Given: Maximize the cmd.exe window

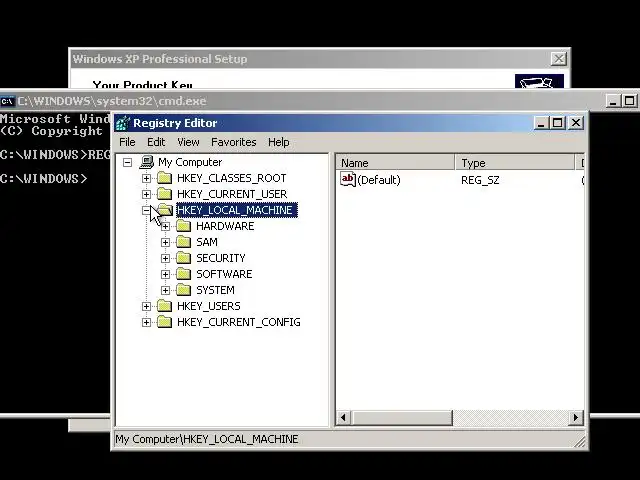Looking at the screenshot, I should point(630,101).
